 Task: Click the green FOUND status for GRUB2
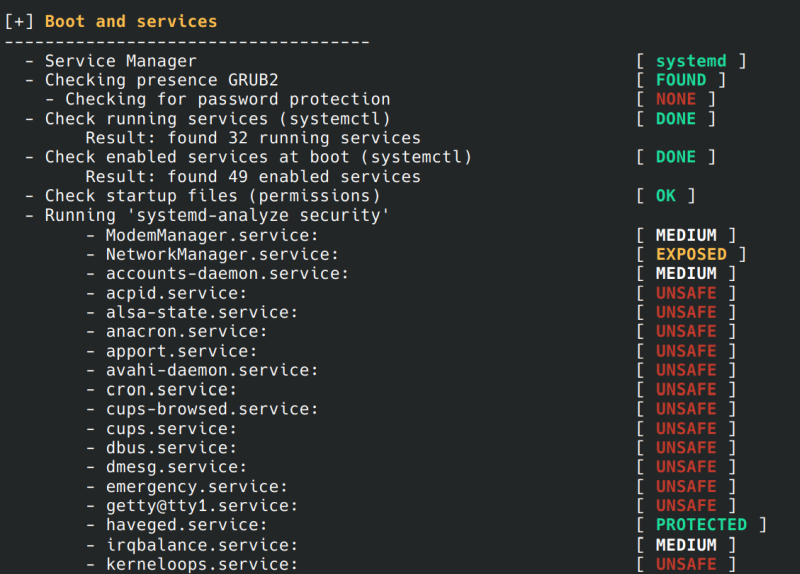pos(681,80)
